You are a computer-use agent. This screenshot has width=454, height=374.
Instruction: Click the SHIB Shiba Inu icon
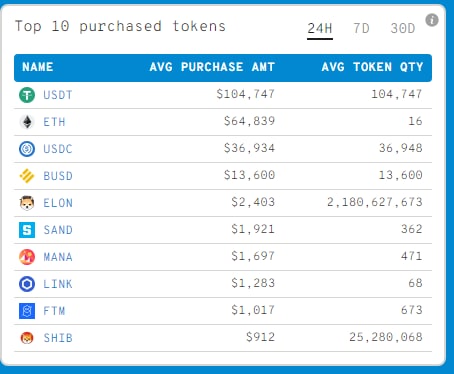(x=27, y=338)
